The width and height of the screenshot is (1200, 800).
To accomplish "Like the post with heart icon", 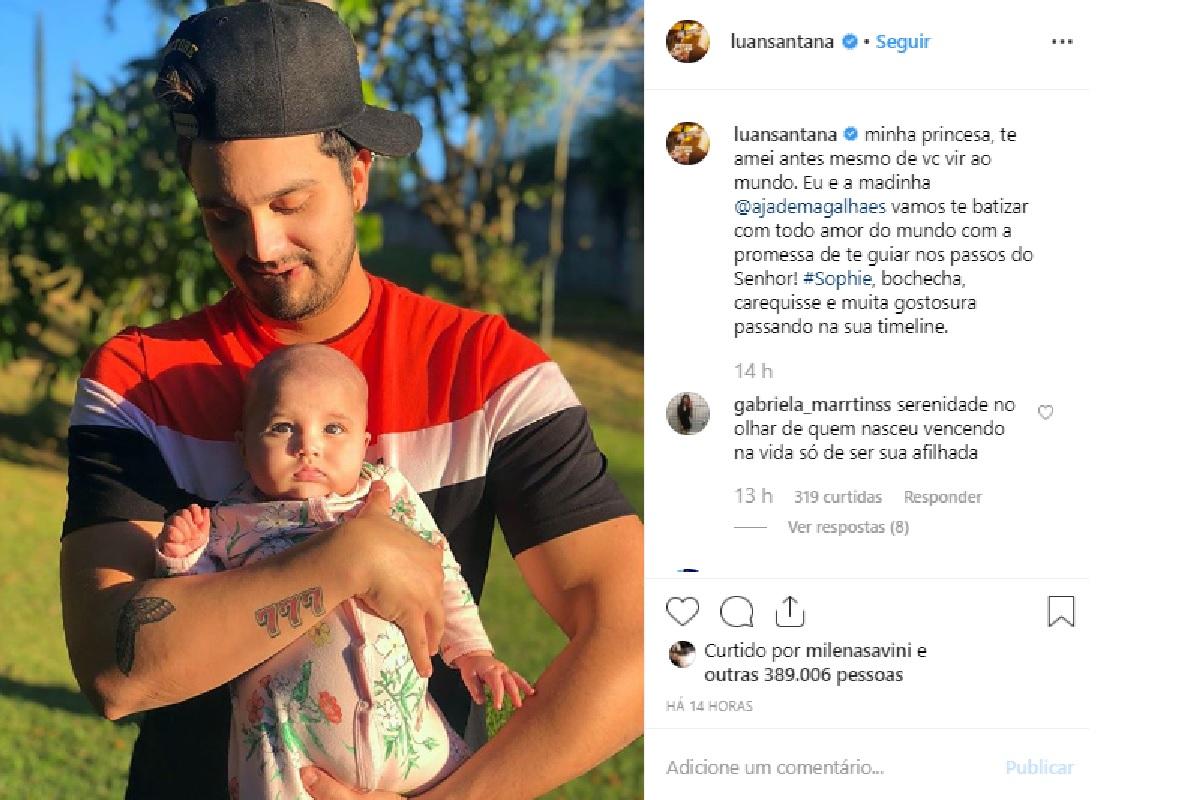I will [x=683, y=610].
